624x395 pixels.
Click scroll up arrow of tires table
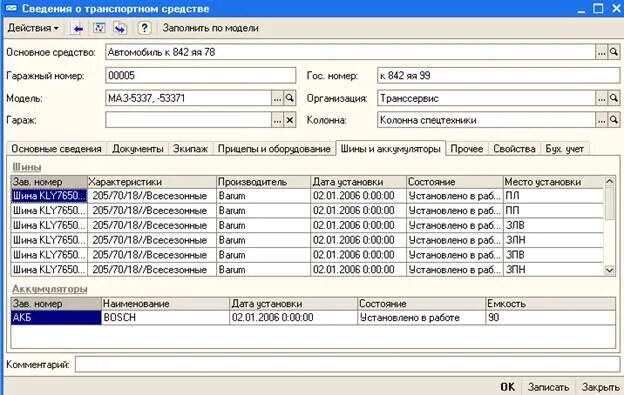[x=610, y=181]
